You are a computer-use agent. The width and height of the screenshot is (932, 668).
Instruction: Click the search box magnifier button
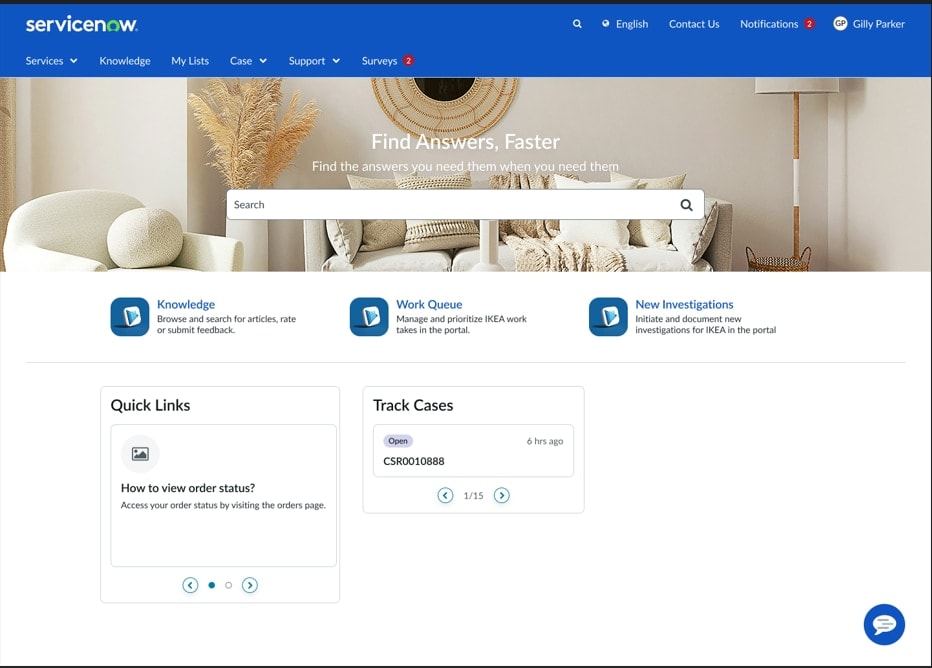[x=687, y=204]
